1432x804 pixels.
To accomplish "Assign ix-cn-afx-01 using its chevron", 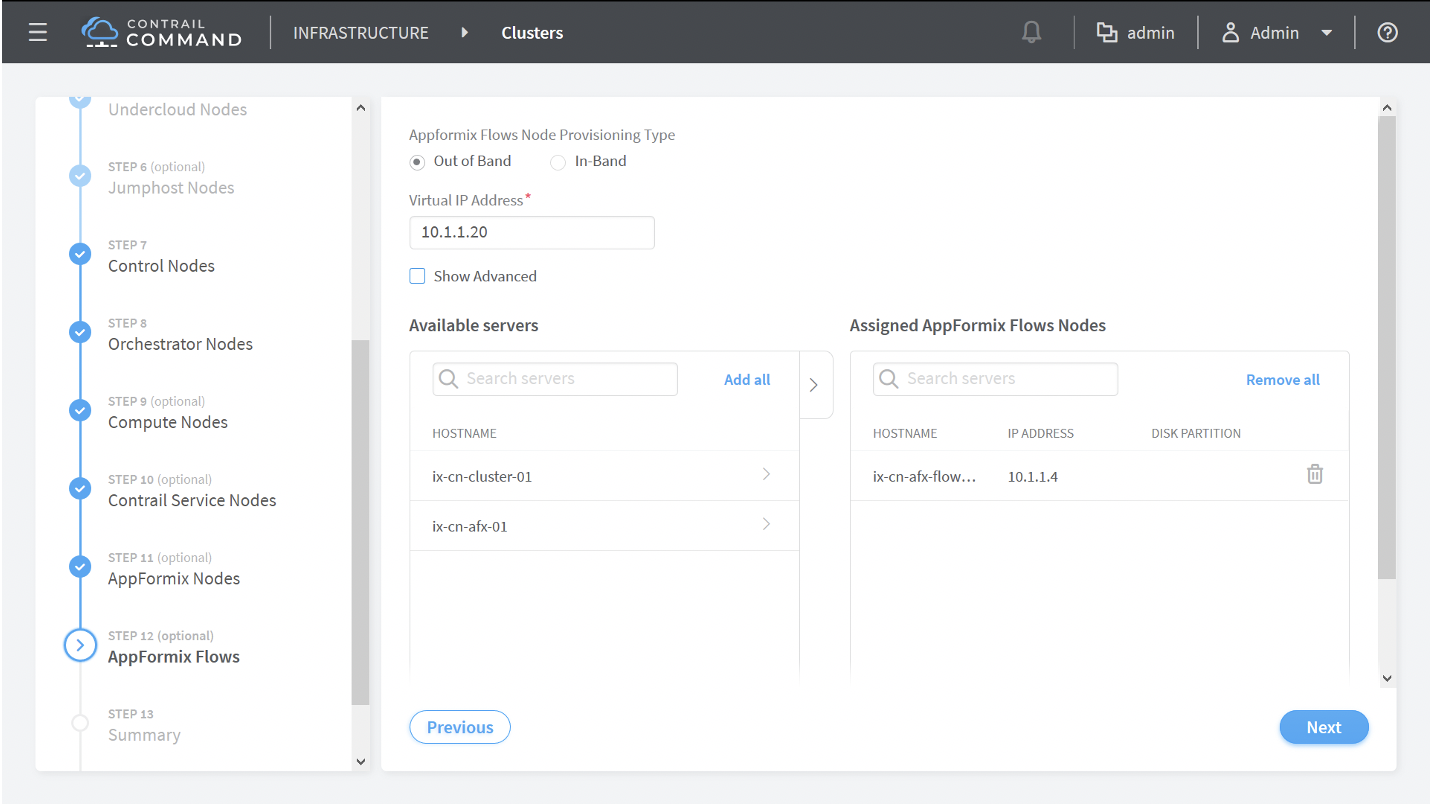I will click(x=766, y=525).
